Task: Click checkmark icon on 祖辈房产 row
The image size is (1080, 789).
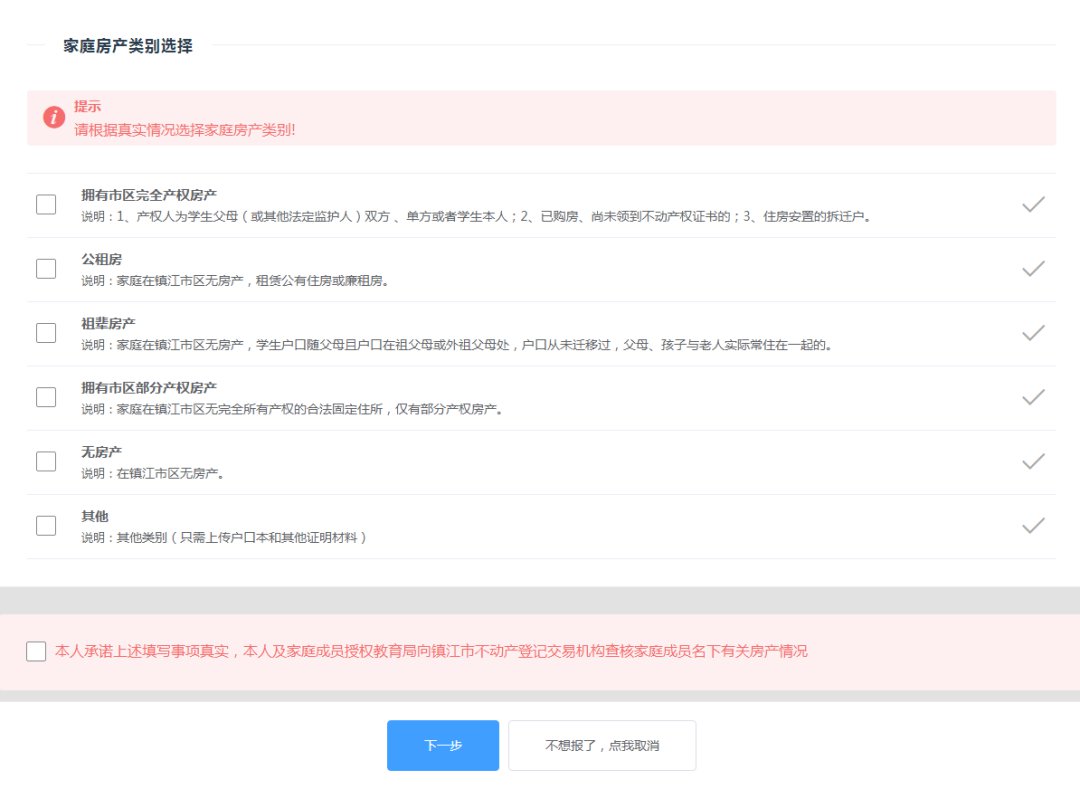Action: pos(1033,333)
